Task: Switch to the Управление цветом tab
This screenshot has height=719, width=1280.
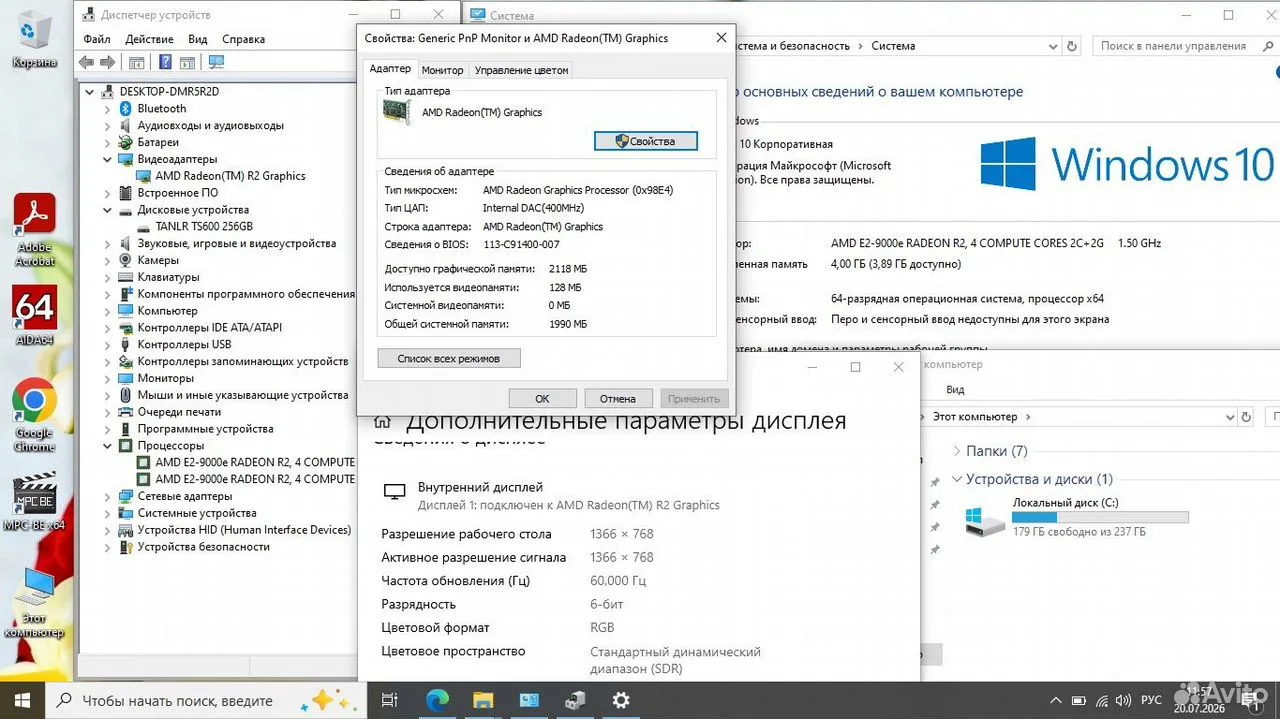Action: click(x=521, y=70)
